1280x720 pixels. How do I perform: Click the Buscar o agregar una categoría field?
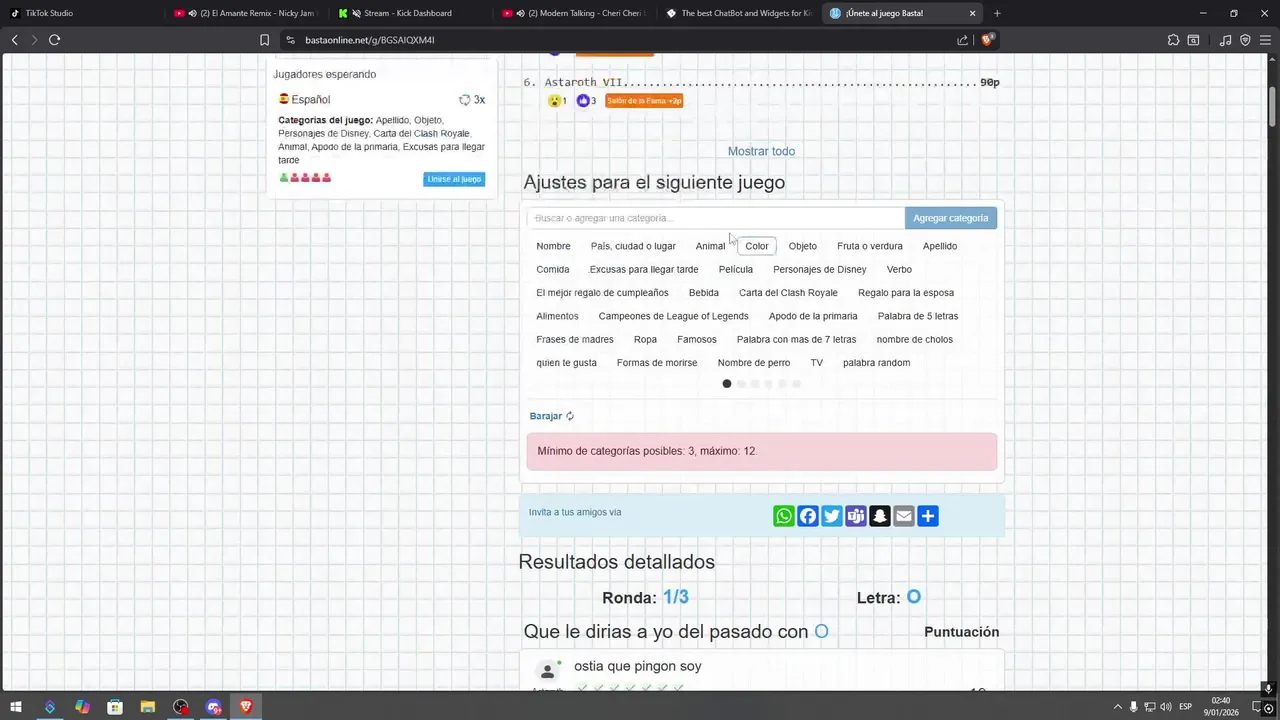click(716, 218)
